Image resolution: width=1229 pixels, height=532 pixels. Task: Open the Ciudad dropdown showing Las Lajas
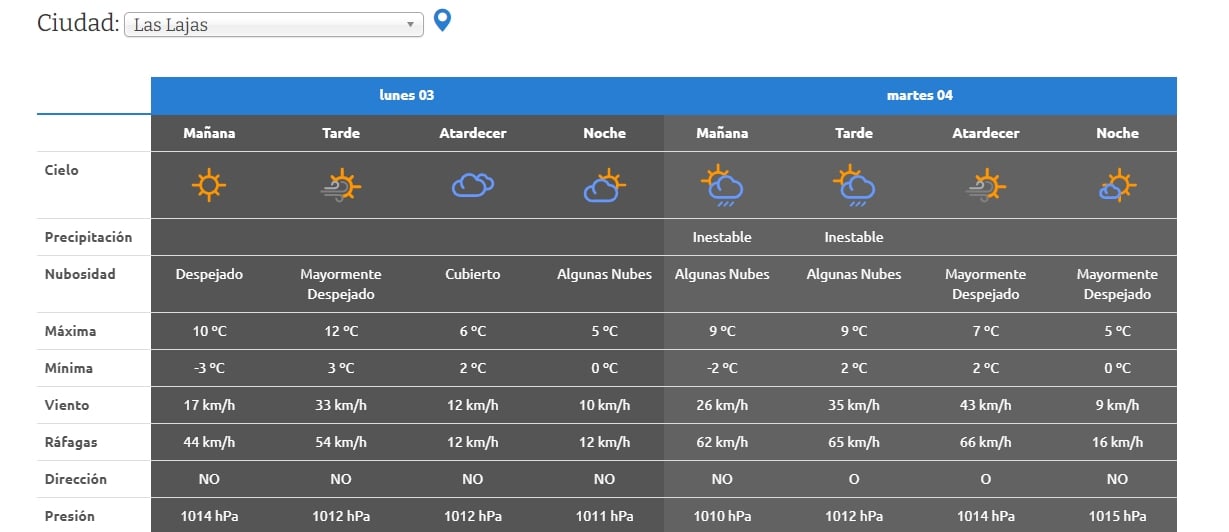(273, 25)
